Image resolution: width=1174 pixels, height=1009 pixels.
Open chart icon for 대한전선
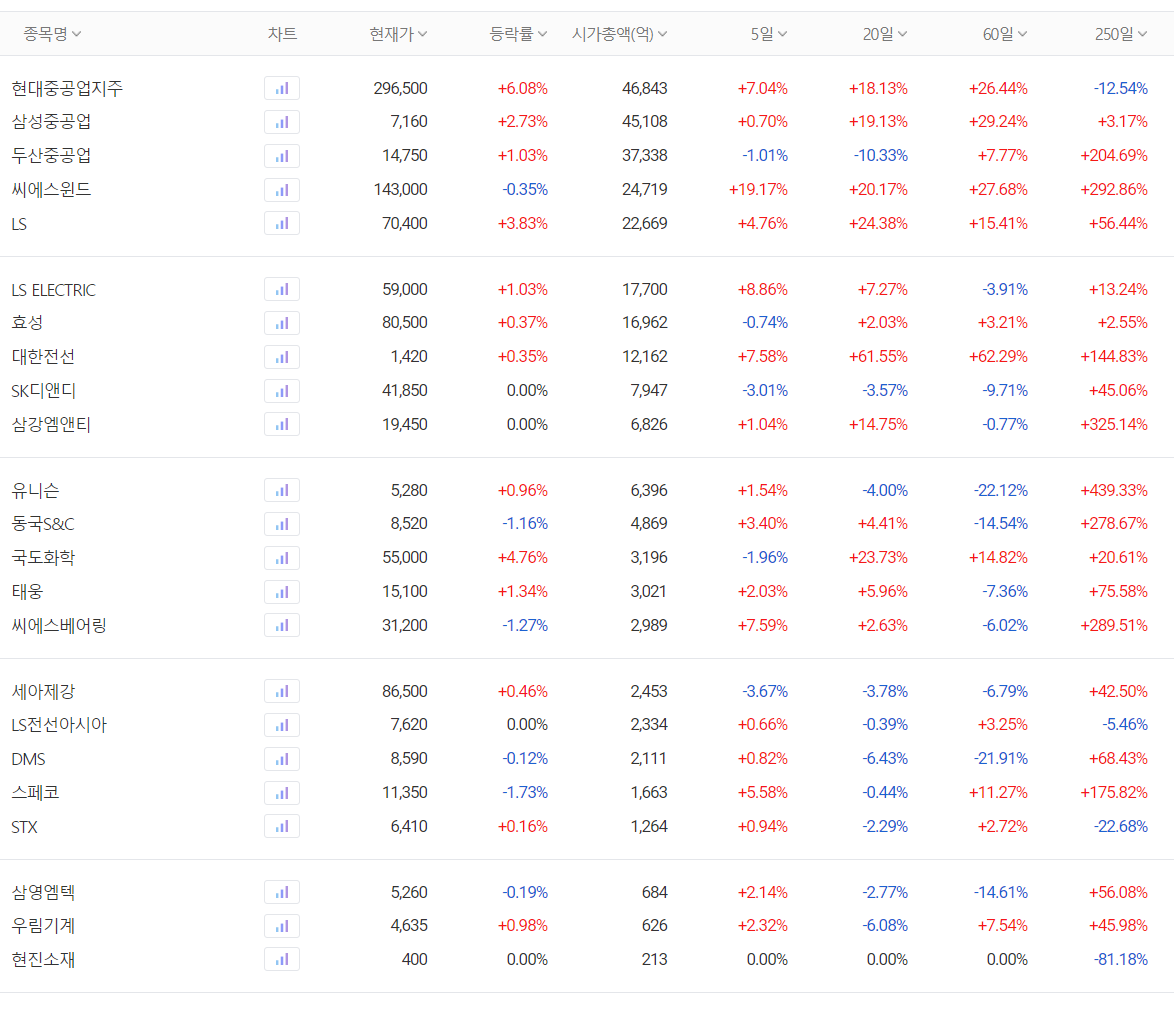point(282,357)
